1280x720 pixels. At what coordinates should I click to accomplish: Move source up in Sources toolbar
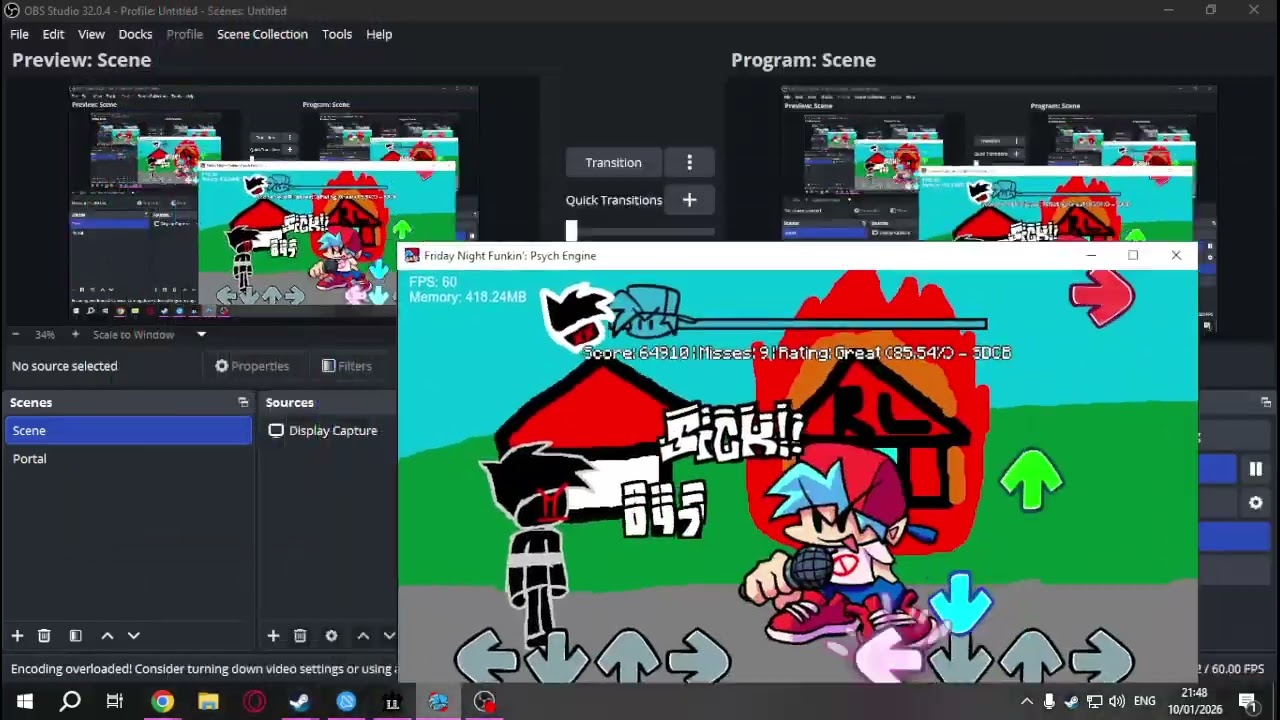(363, 636)
